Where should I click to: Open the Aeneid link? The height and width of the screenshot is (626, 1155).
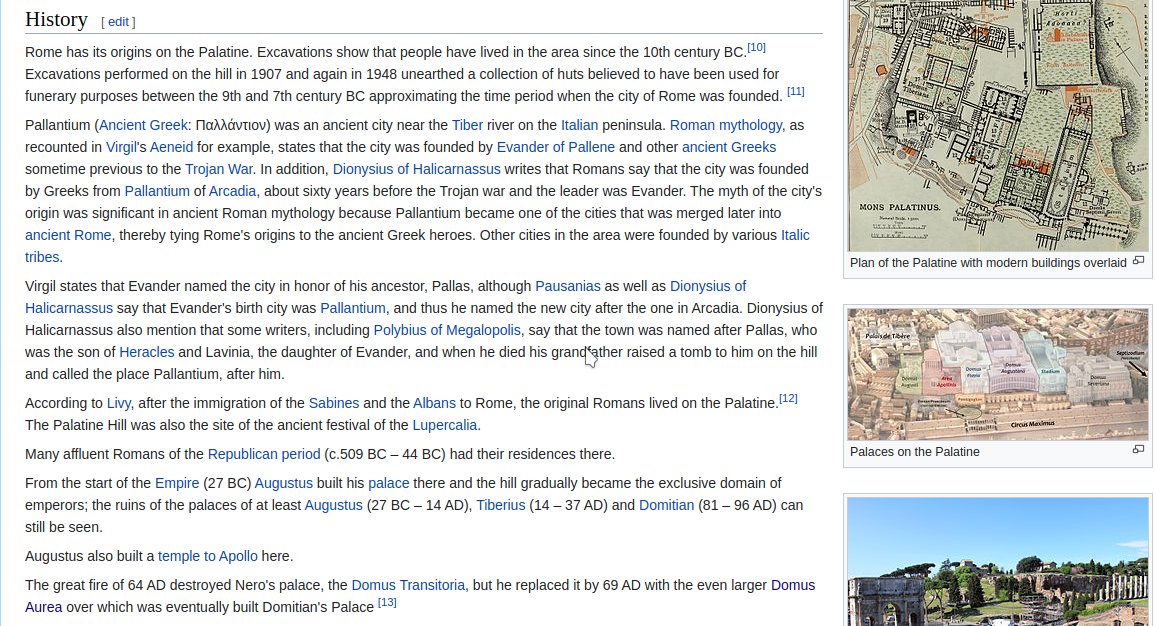click(x=171, y=147)
